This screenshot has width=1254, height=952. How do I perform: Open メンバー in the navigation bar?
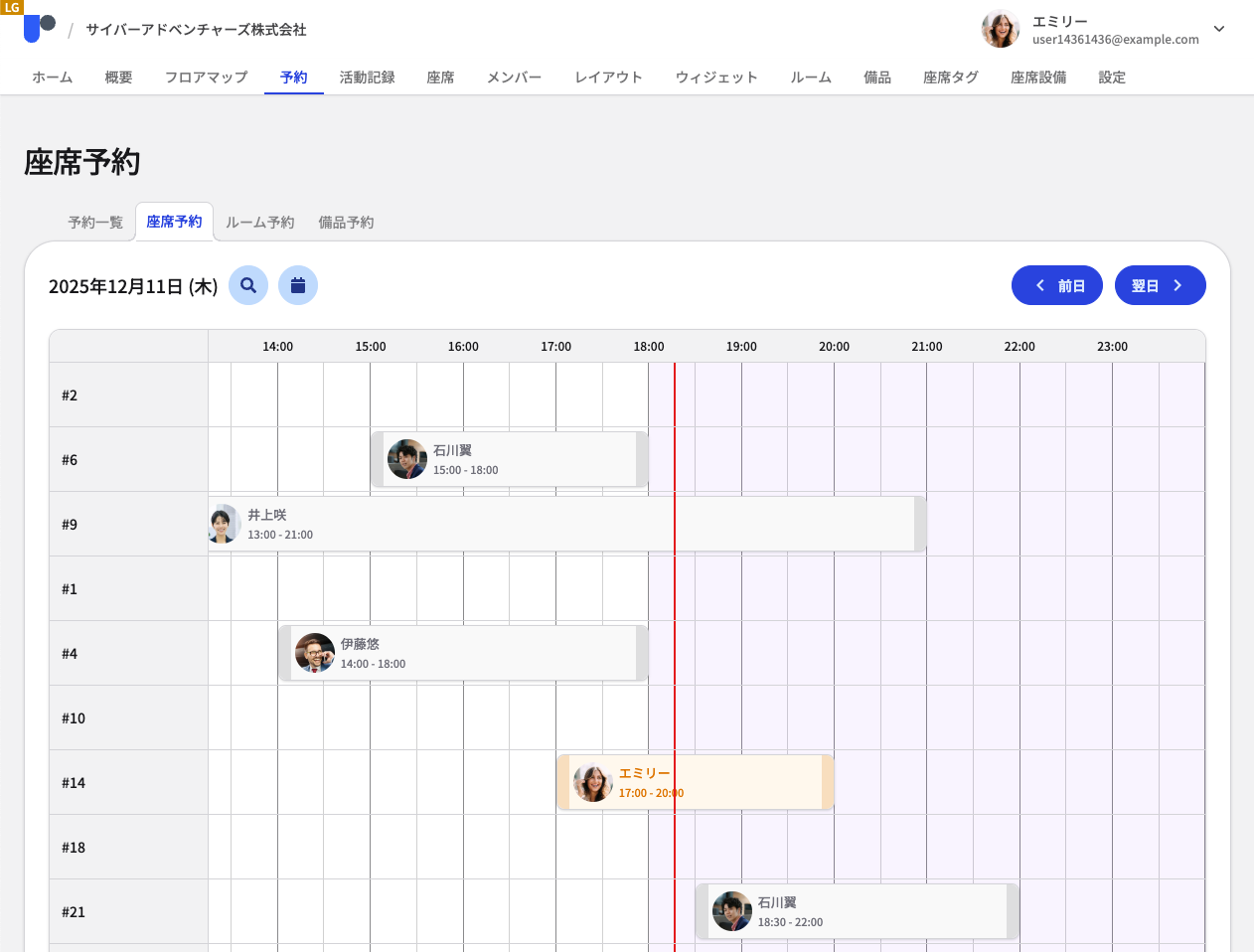tap(514, 78)
